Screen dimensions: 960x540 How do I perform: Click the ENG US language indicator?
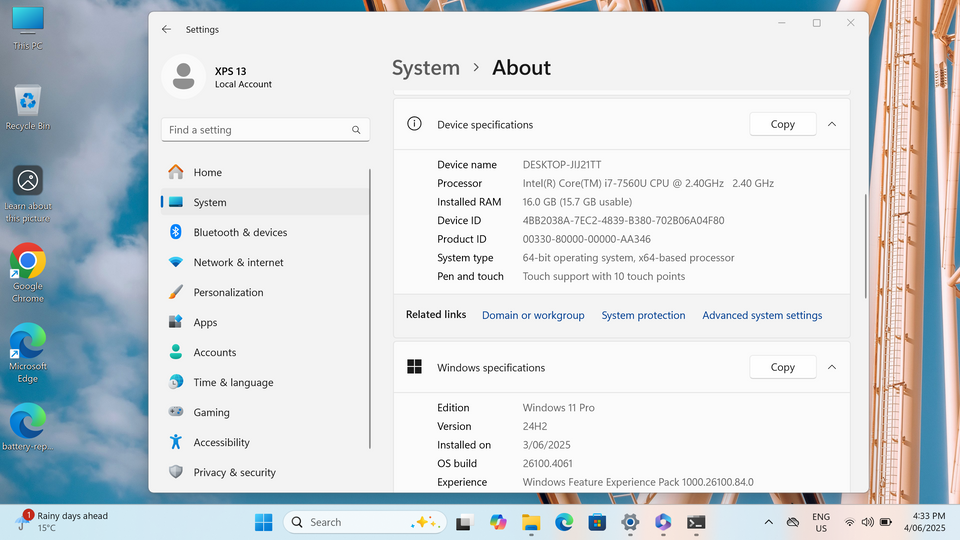coord(821,522)
